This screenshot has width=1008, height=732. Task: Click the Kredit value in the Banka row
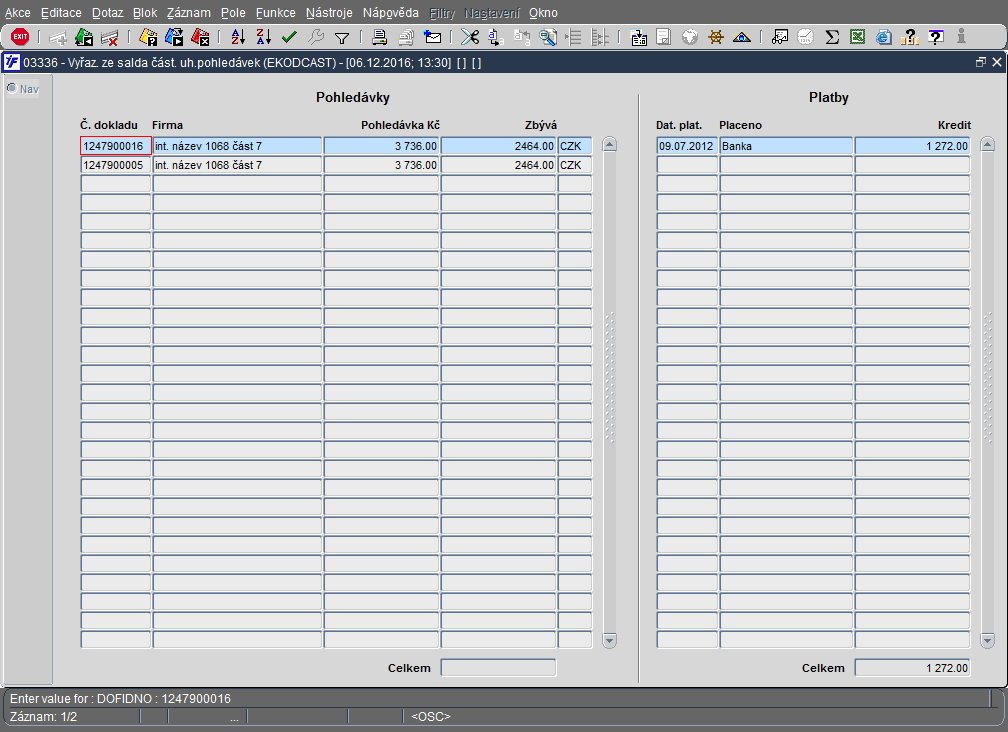(x=912, y=146)
